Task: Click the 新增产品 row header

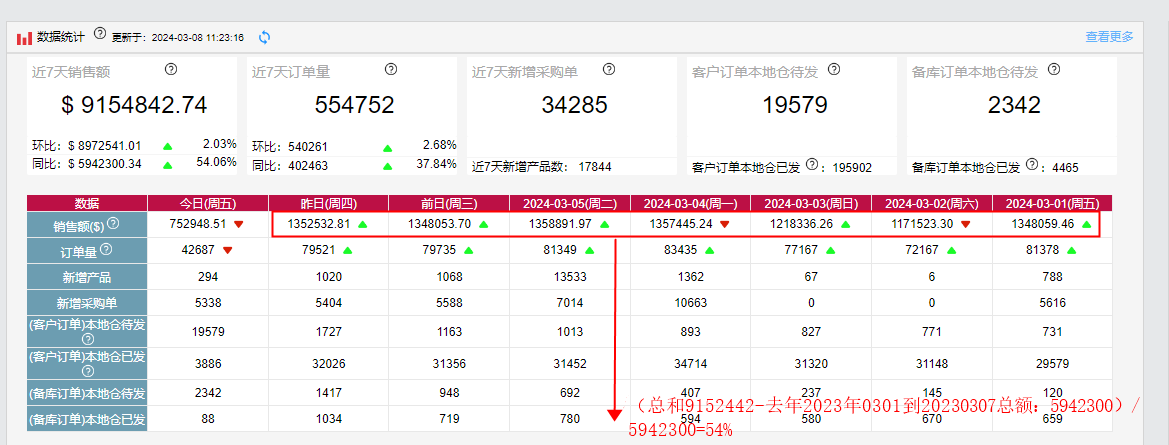Action: (x=86, y=277)
